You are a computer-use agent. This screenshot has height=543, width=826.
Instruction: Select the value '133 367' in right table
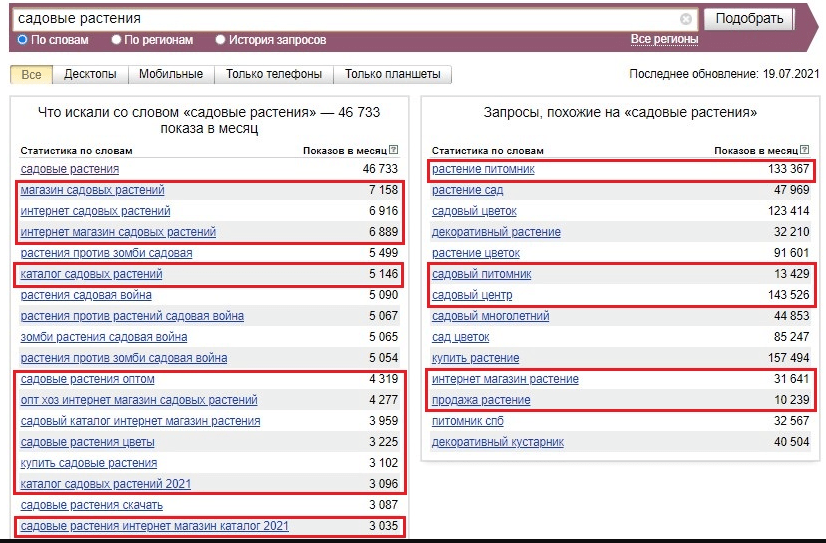pos(788,169)
